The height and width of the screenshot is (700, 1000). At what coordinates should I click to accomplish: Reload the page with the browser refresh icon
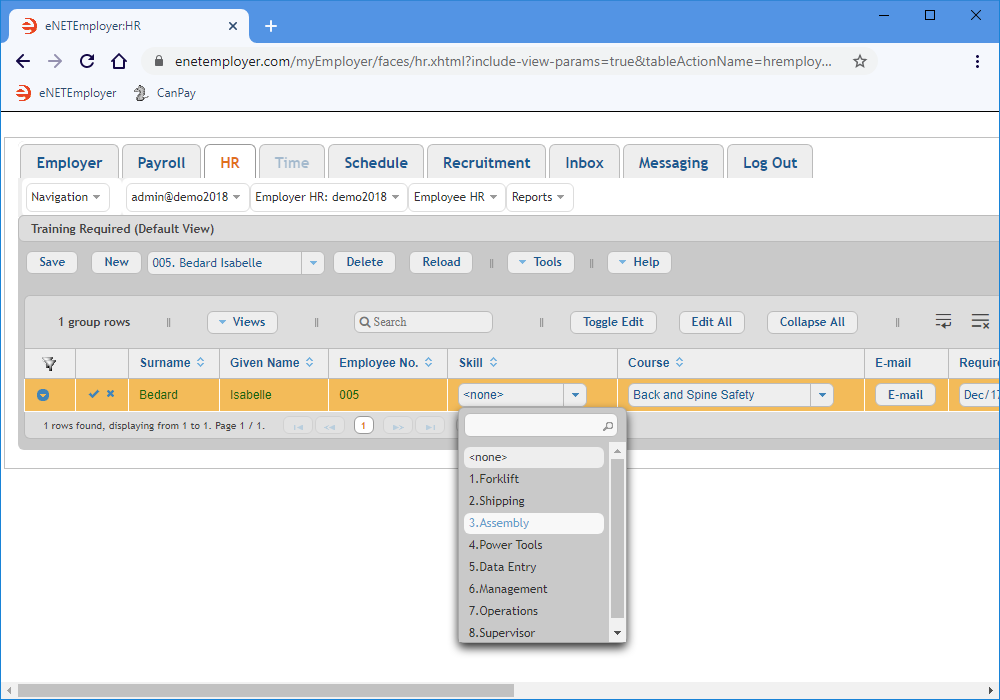point(87,61)
